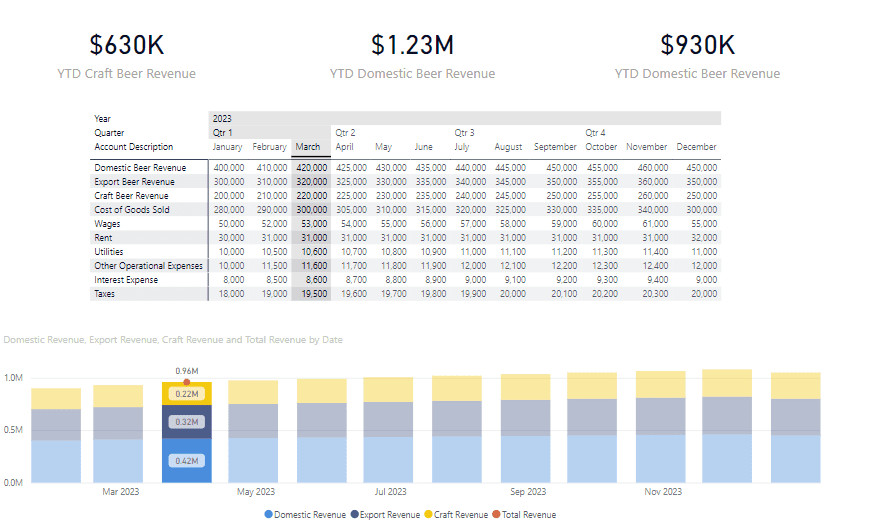The image size is (877, 523).
Task: Select the Qtr 4 quarter header
Action: coord(596,132)
